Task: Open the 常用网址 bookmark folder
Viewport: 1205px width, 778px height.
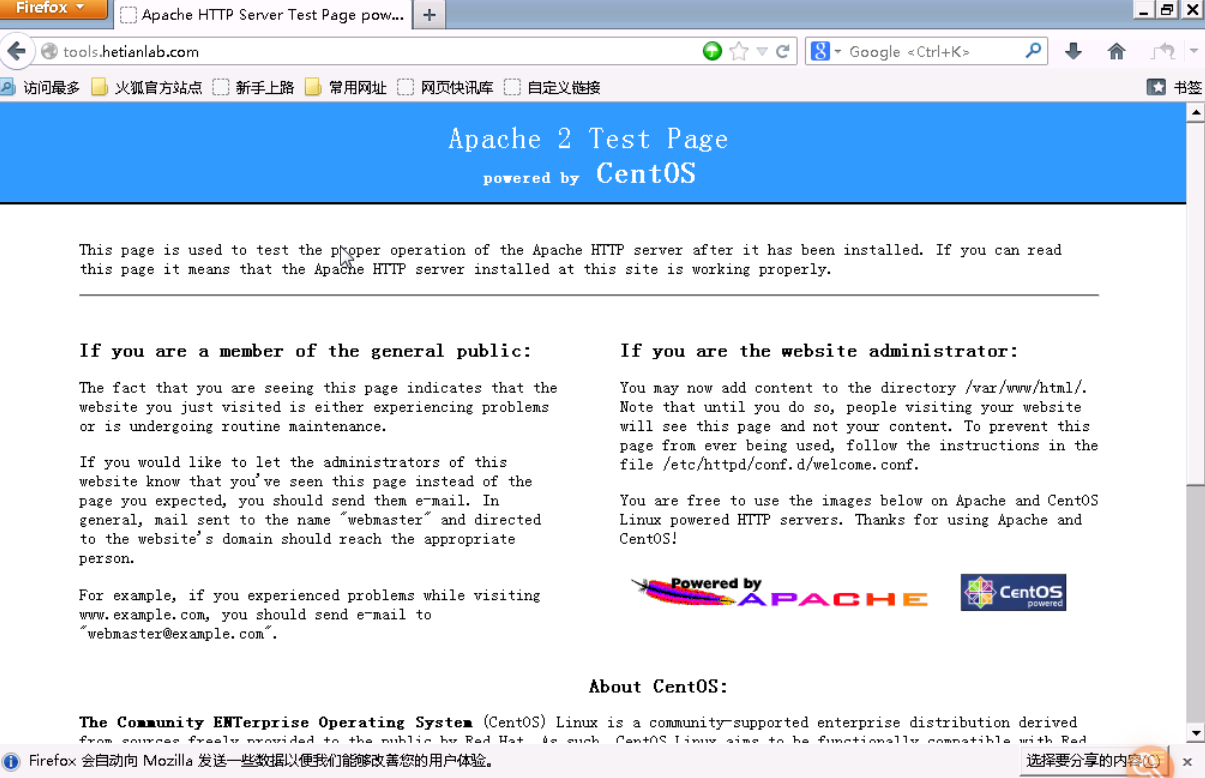Action: [x=346, y=88]
